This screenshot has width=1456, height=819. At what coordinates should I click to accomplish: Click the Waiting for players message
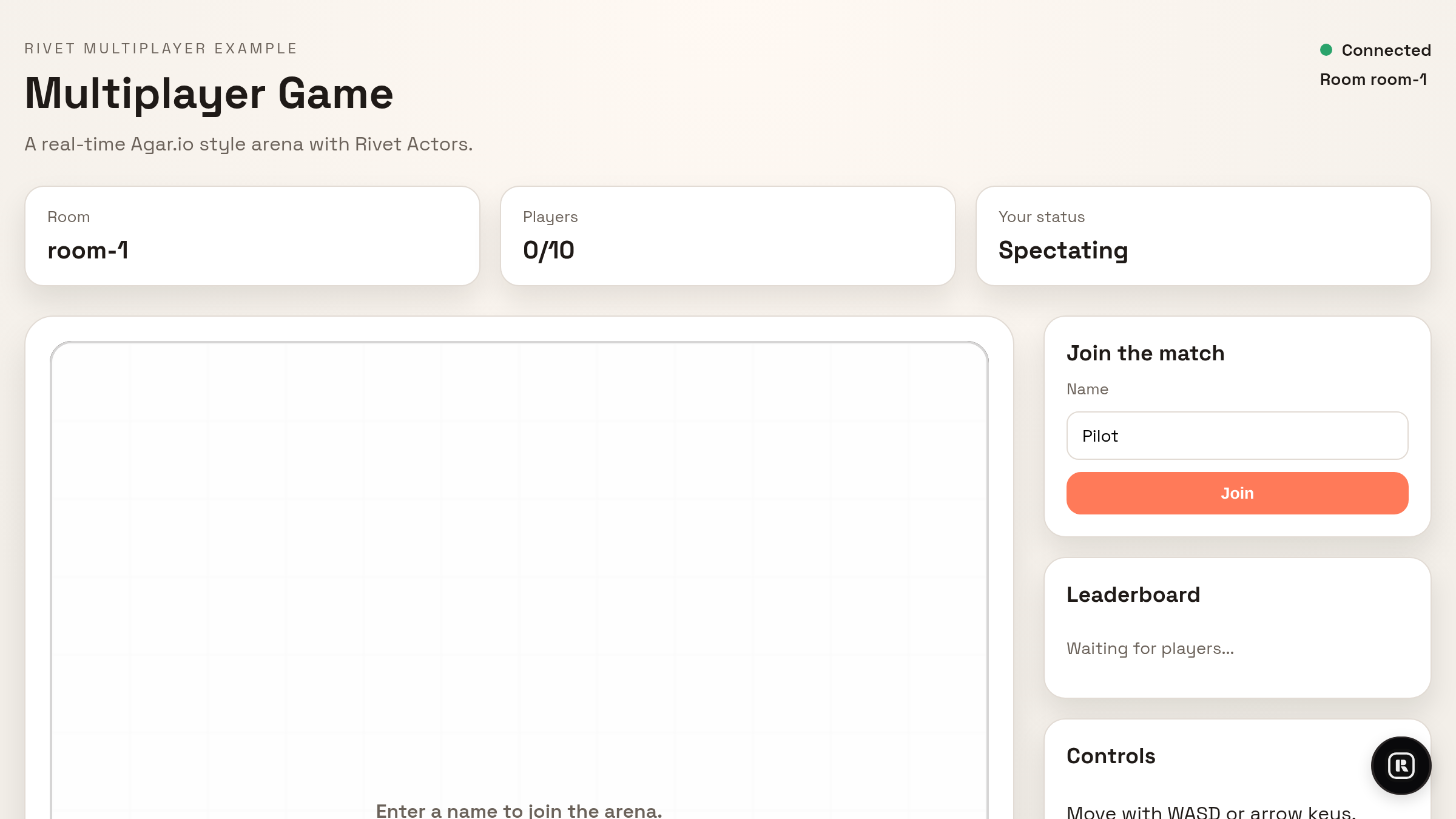pyautogui.click(x=1150, y=648)
